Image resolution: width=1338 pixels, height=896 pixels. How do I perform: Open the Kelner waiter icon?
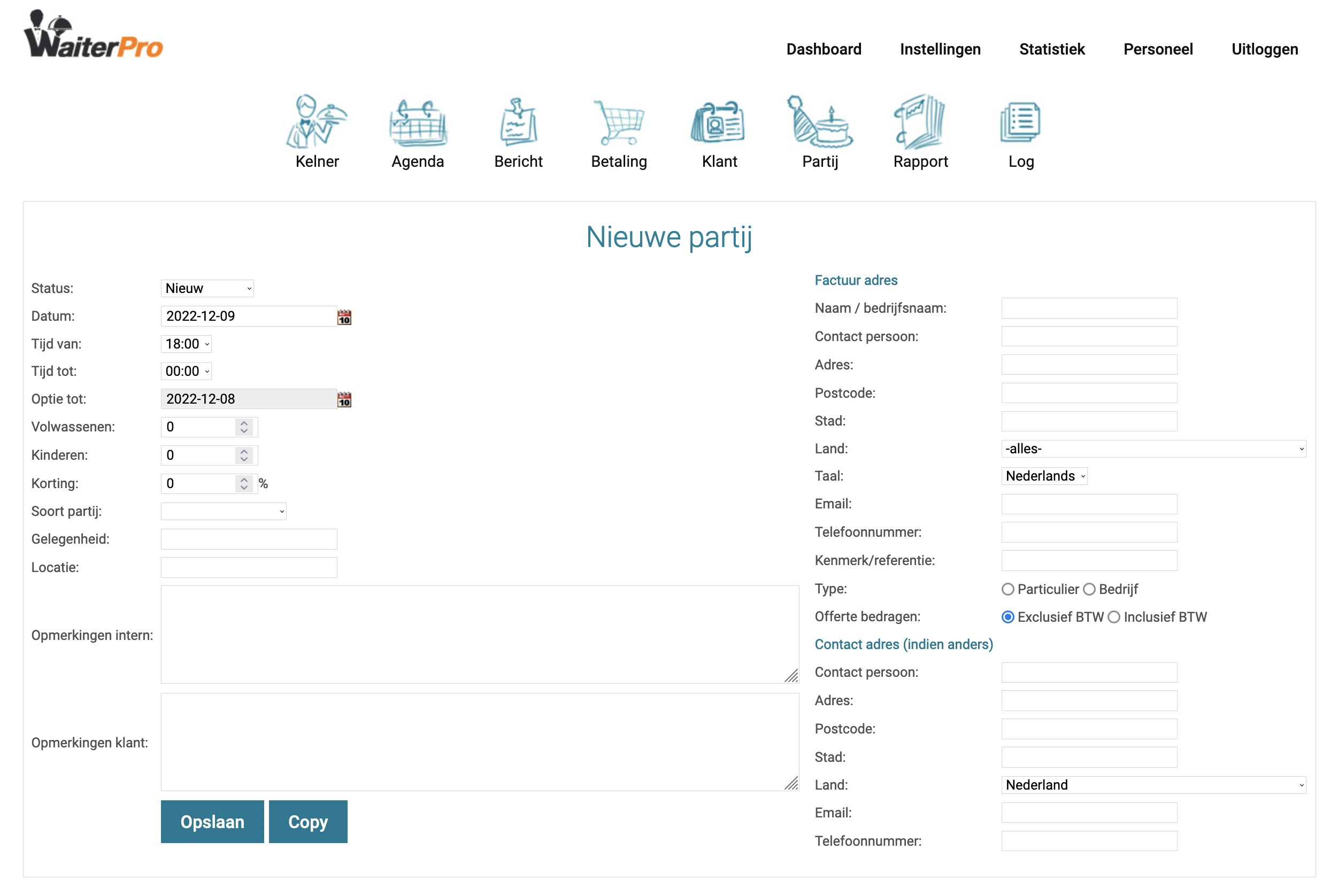point(317,121)
